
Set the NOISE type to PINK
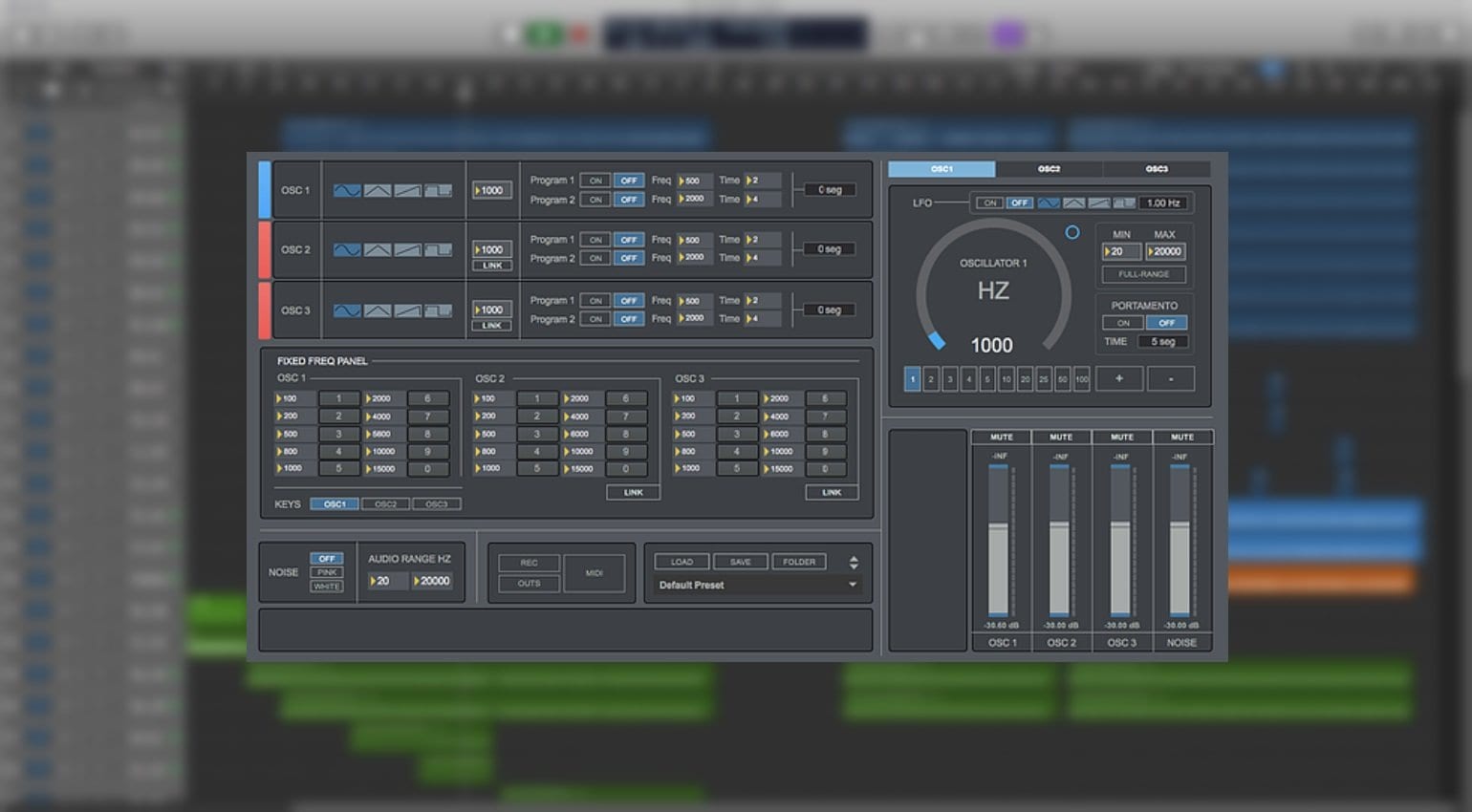tap(327, 572)
